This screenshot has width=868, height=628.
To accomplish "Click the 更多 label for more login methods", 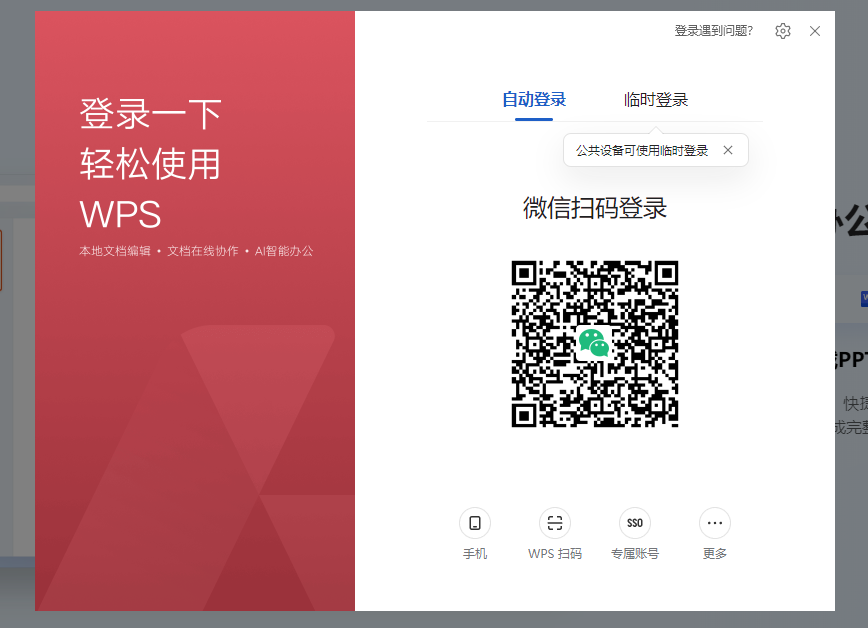I will (714, 552).
